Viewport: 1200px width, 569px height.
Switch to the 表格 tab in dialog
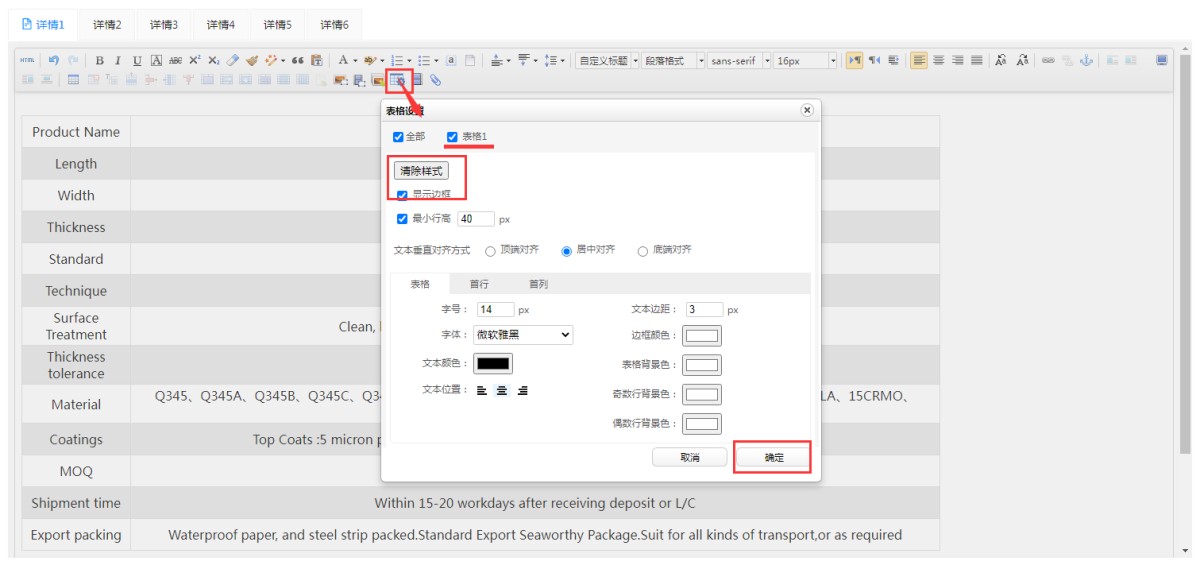pos(420,284)
